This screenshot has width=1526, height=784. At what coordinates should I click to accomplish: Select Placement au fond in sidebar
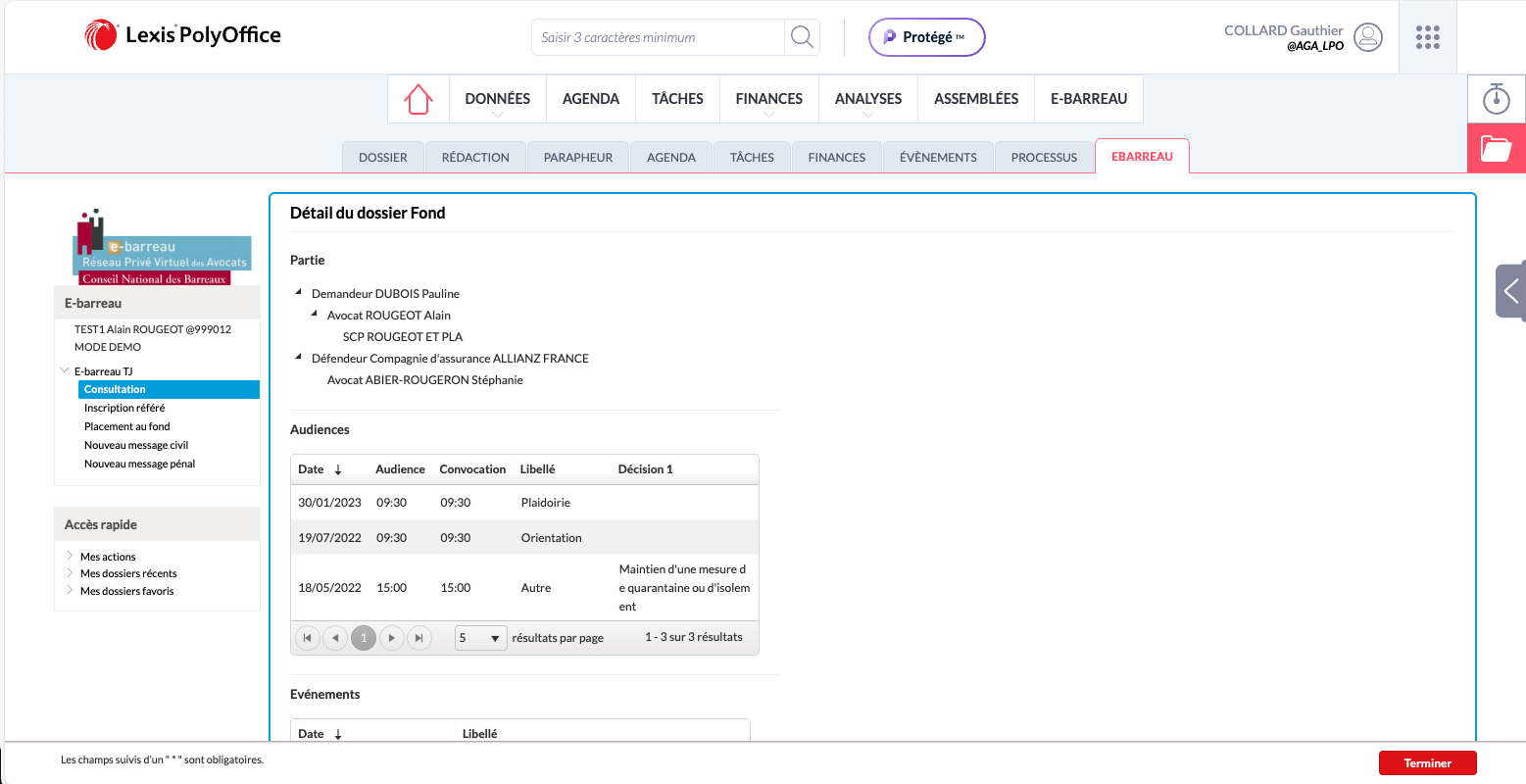pos(127,426)
